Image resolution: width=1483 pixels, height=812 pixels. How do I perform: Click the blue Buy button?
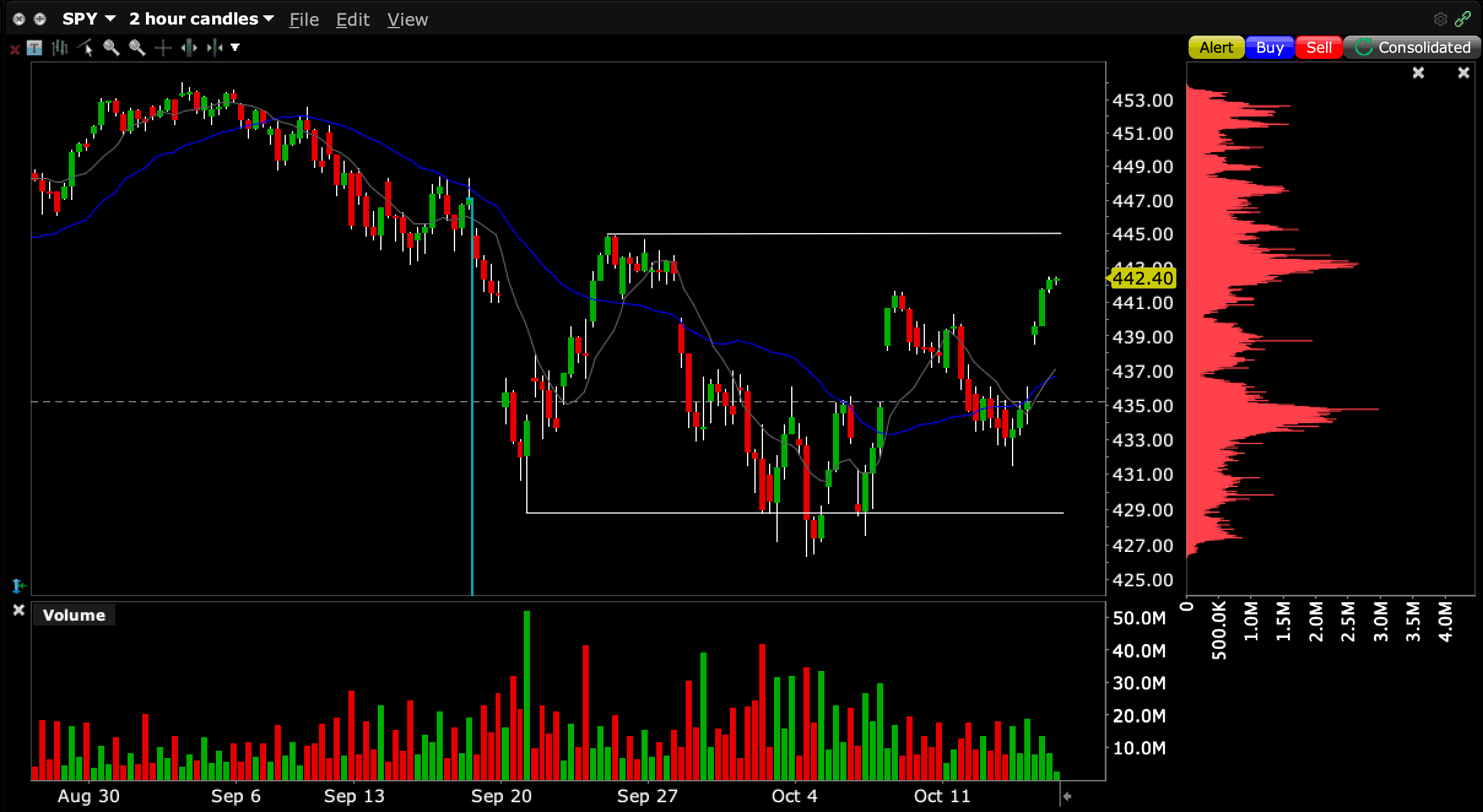1269,47
